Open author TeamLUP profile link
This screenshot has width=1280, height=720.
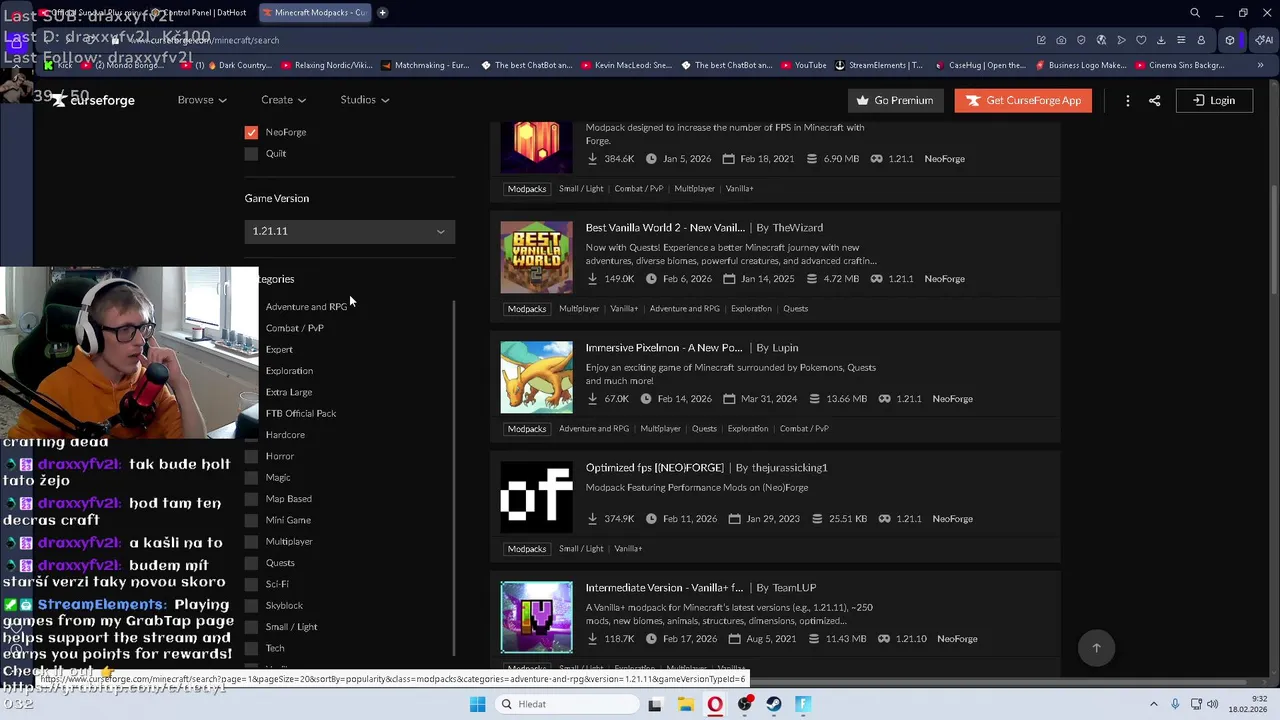coord(794,588)
